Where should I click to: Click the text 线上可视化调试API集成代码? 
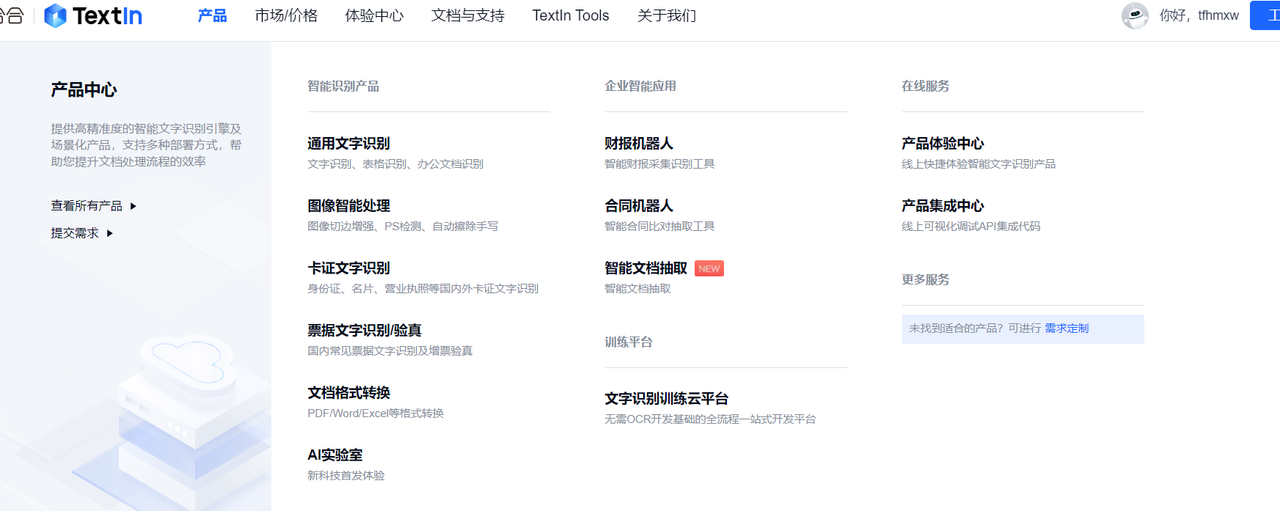[971, 226]
